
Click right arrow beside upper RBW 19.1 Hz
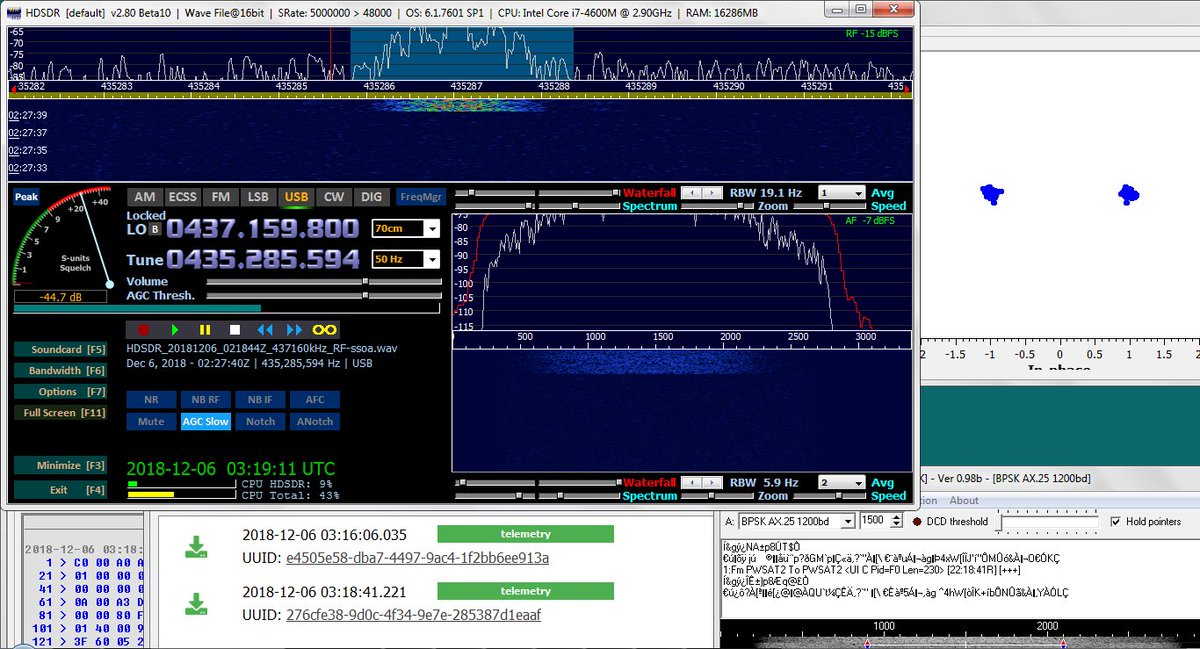[x=710, y=193]
